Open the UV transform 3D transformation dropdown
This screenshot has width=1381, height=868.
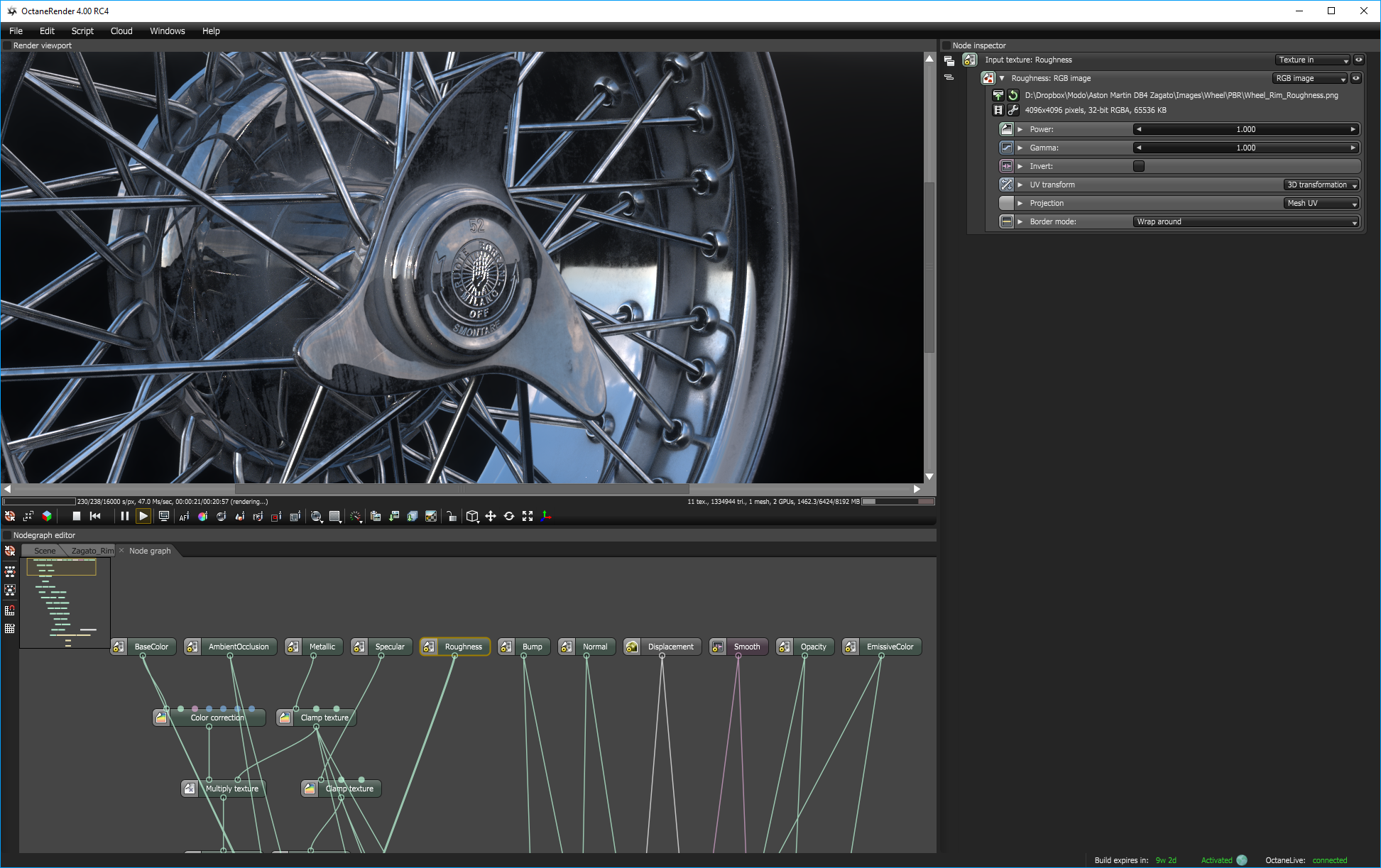tap(1321, 185)
